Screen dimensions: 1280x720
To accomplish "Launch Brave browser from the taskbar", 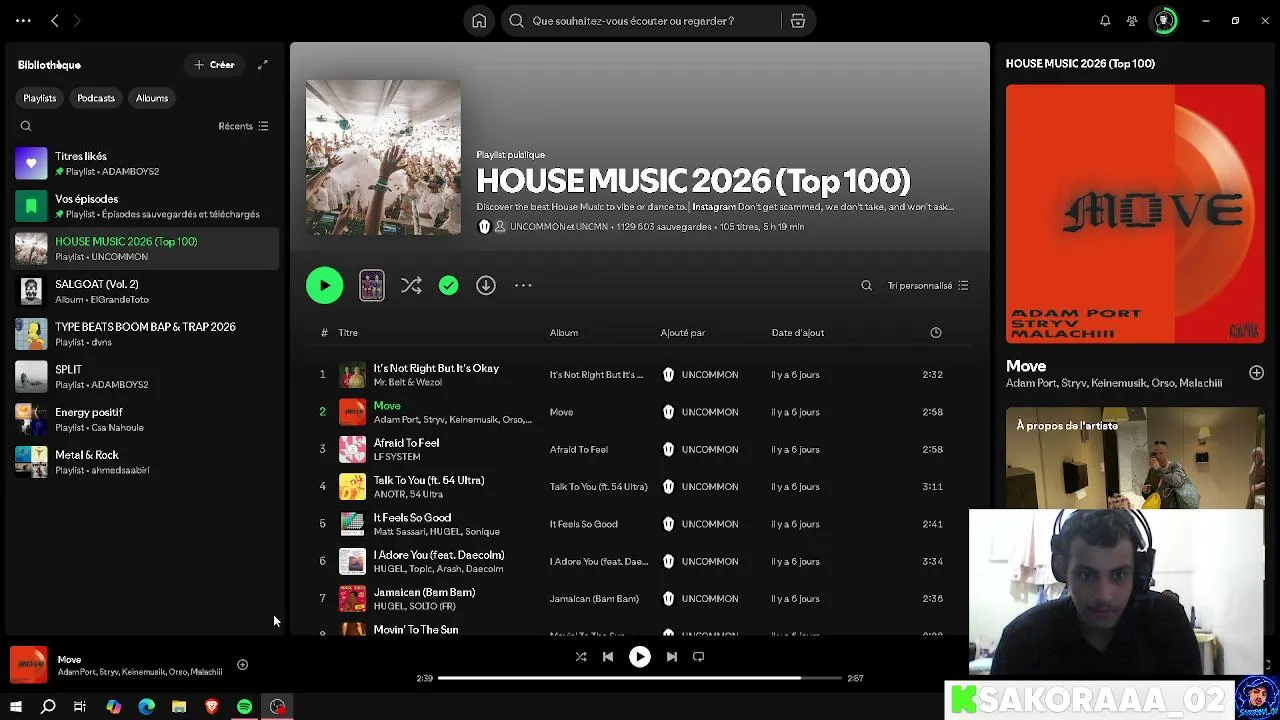I will point(212,707).
